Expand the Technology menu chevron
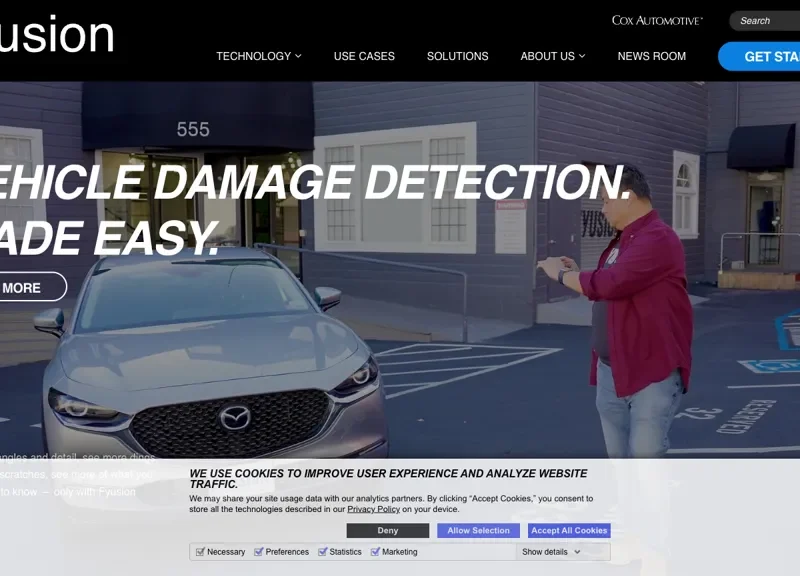This screenshot has width=800, height=576. [298, 56]
